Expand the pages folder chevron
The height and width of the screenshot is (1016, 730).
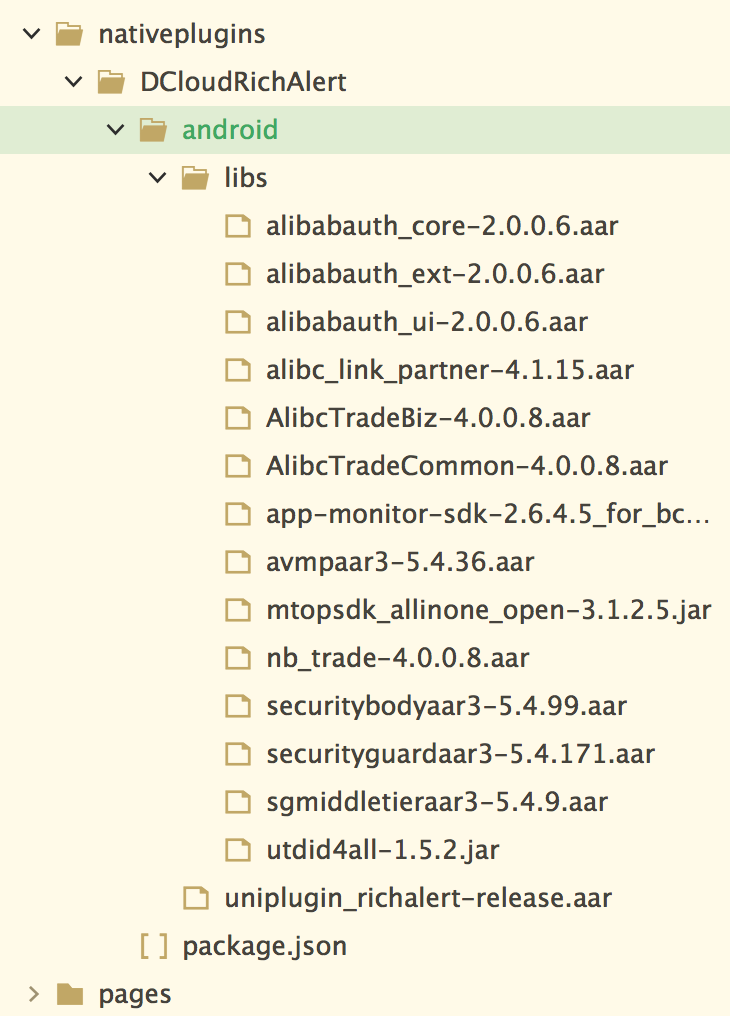pos(32,994)
